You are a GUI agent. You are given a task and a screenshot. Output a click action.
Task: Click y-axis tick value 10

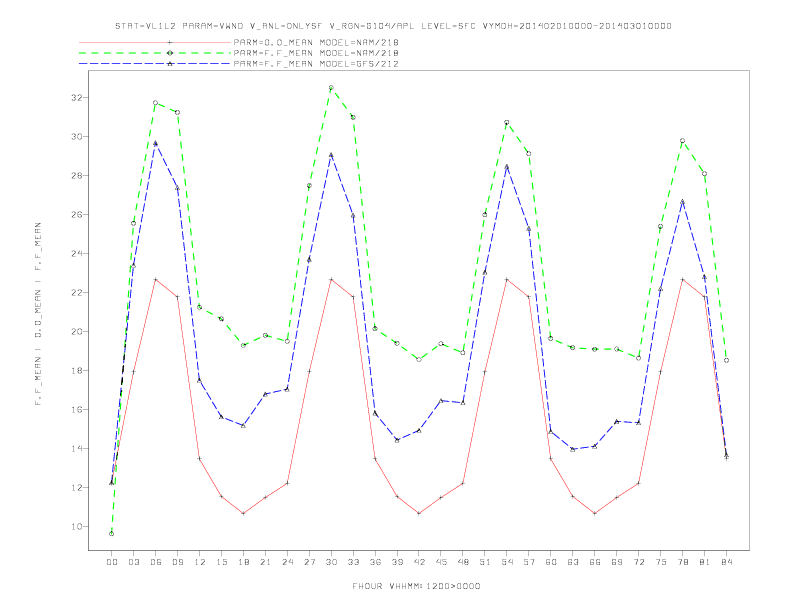point(76,527)
